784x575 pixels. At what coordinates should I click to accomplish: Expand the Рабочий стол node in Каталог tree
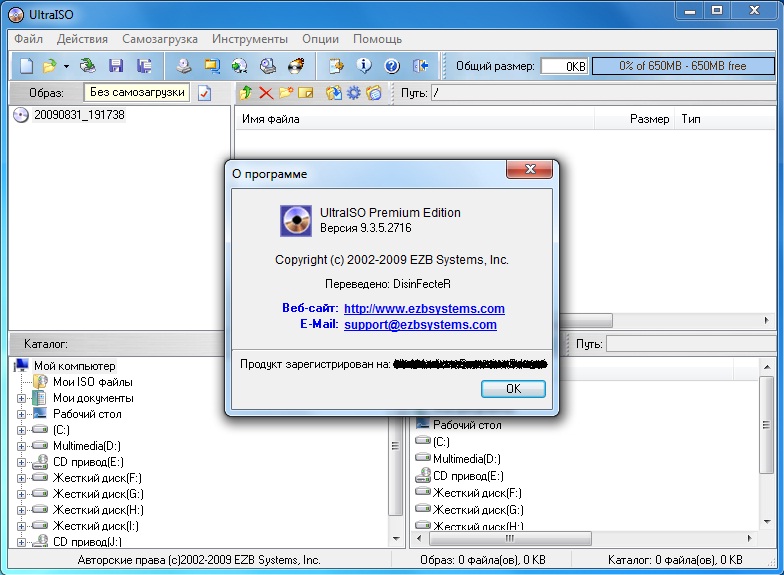click(x=22, y=414)
